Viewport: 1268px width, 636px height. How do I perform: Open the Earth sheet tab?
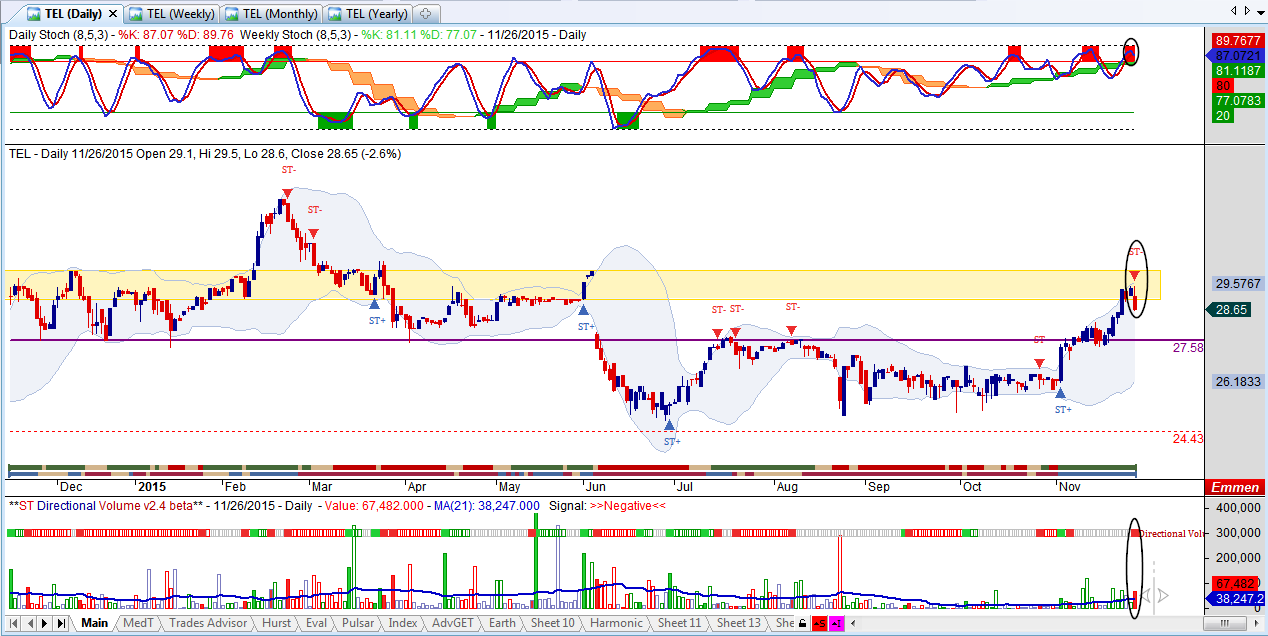pyautogui.click(x=503, y=623)
